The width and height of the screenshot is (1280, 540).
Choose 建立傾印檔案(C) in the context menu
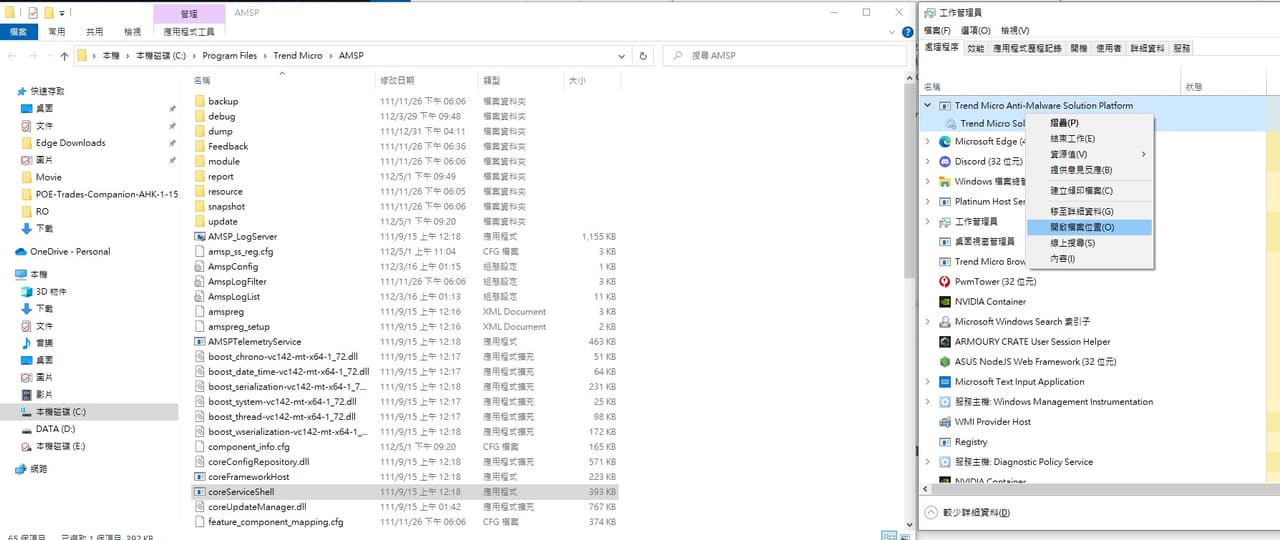tap(1090, 190)
